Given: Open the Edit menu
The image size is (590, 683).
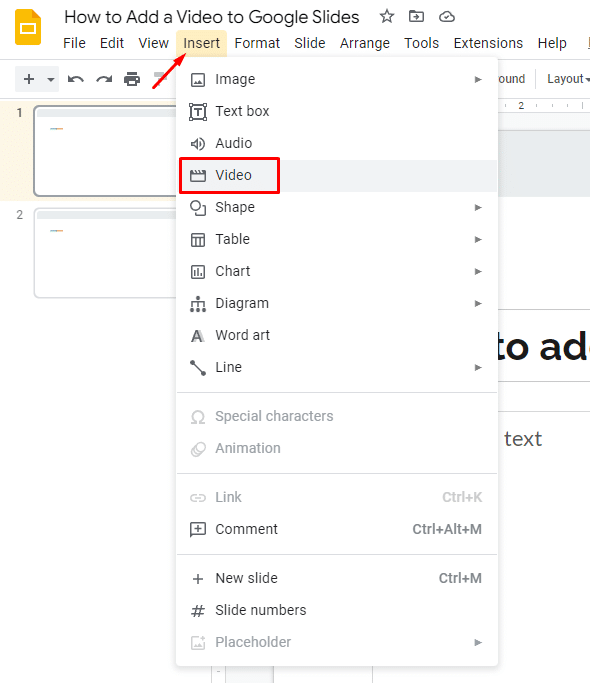Looking at the screenshot, I should [112, 43].
